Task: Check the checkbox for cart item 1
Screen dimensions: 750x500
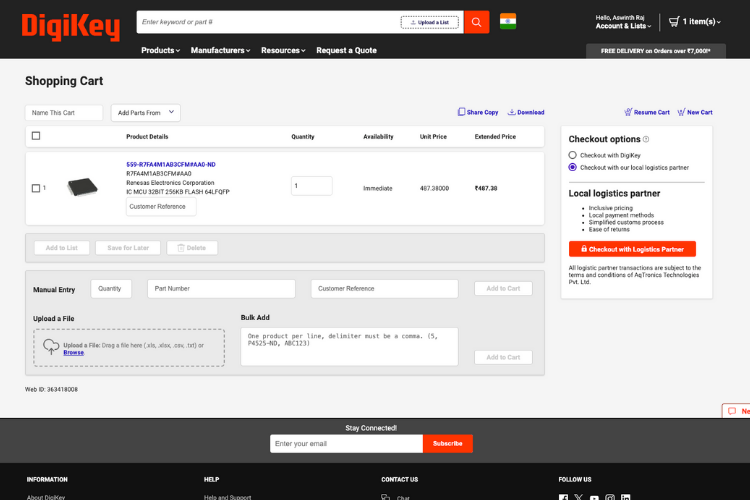Action: click(36, 188)
